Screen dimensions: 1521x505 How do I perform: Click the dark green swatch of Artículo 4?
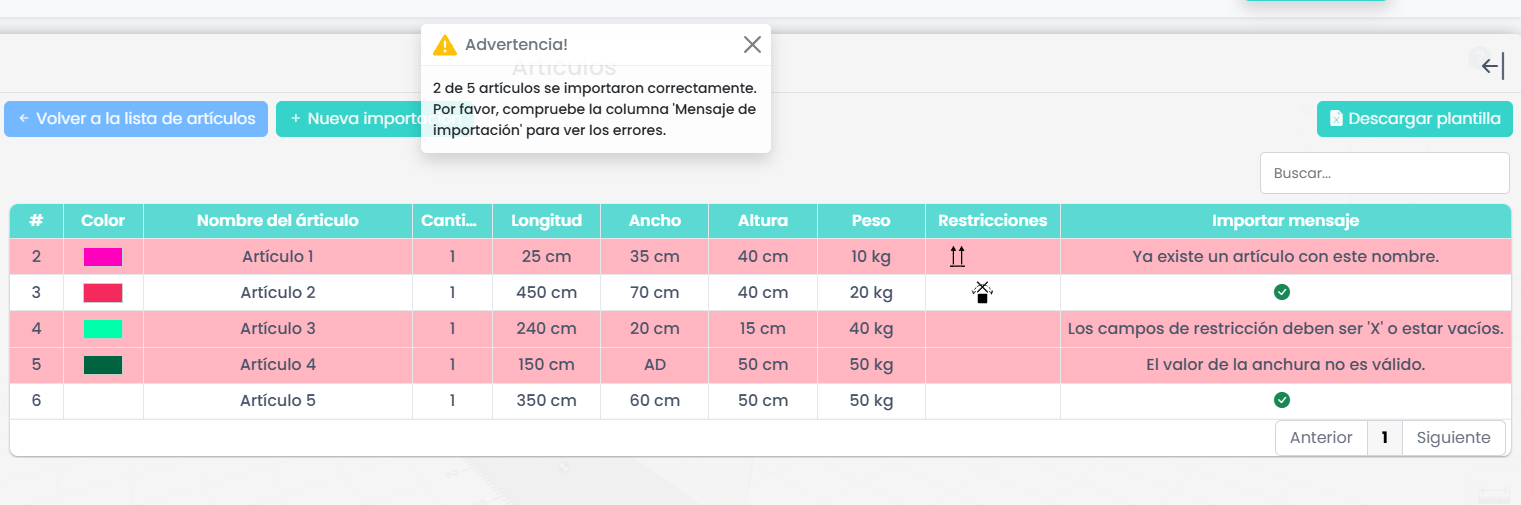tap(103, 365)
